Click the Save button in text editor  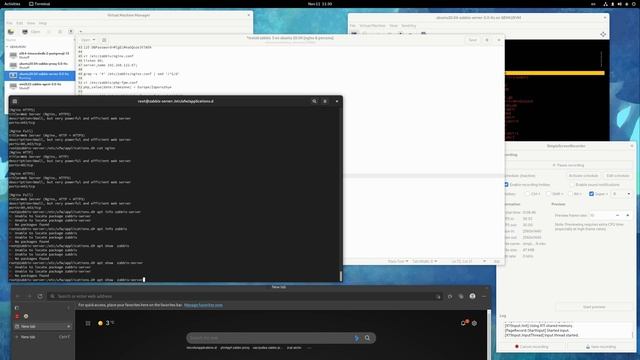[x=473, y=40]
